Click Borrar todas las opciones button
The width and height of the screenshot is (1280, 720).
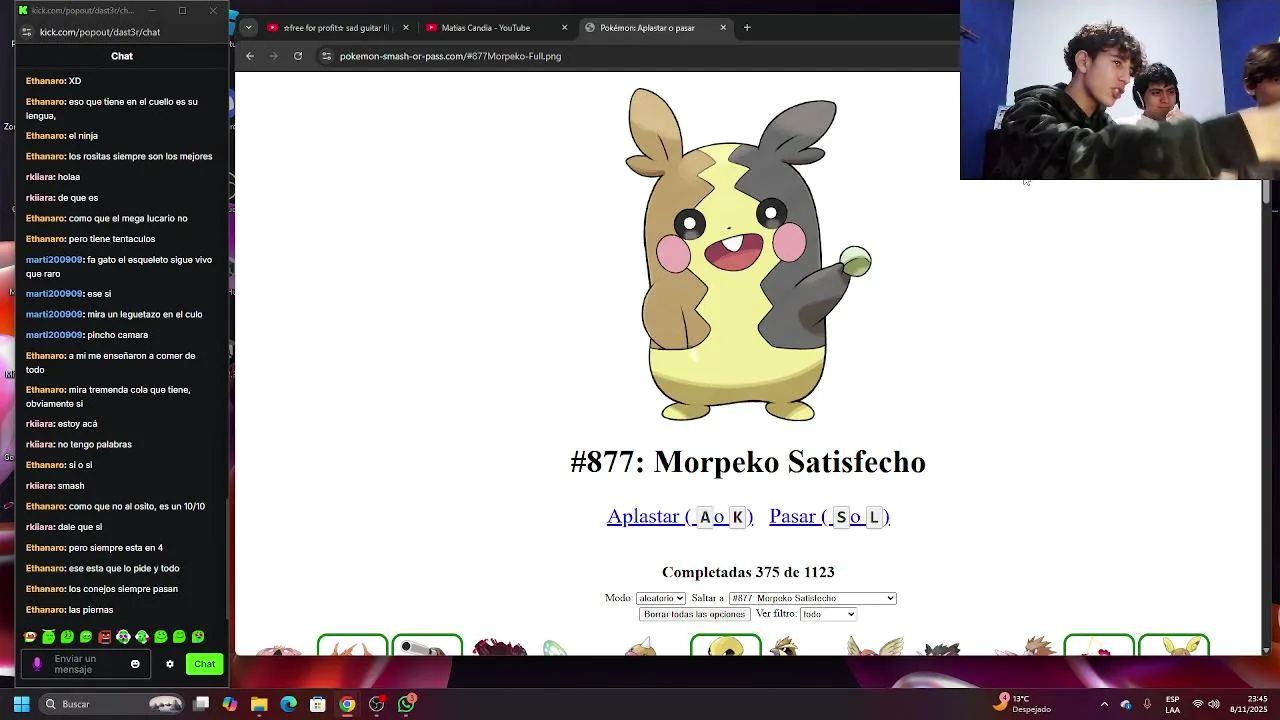(694, 614)
